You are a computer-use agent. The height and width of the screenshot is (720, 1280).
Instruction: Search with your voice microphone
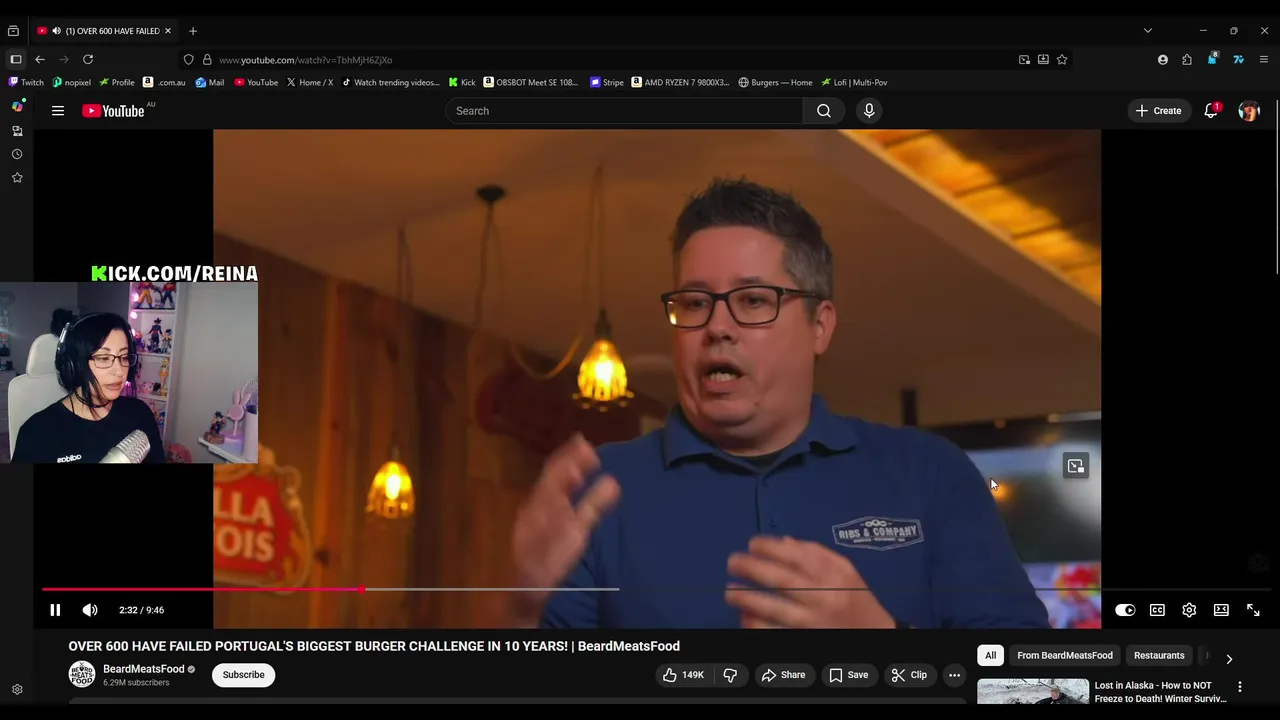click(869, 111)
